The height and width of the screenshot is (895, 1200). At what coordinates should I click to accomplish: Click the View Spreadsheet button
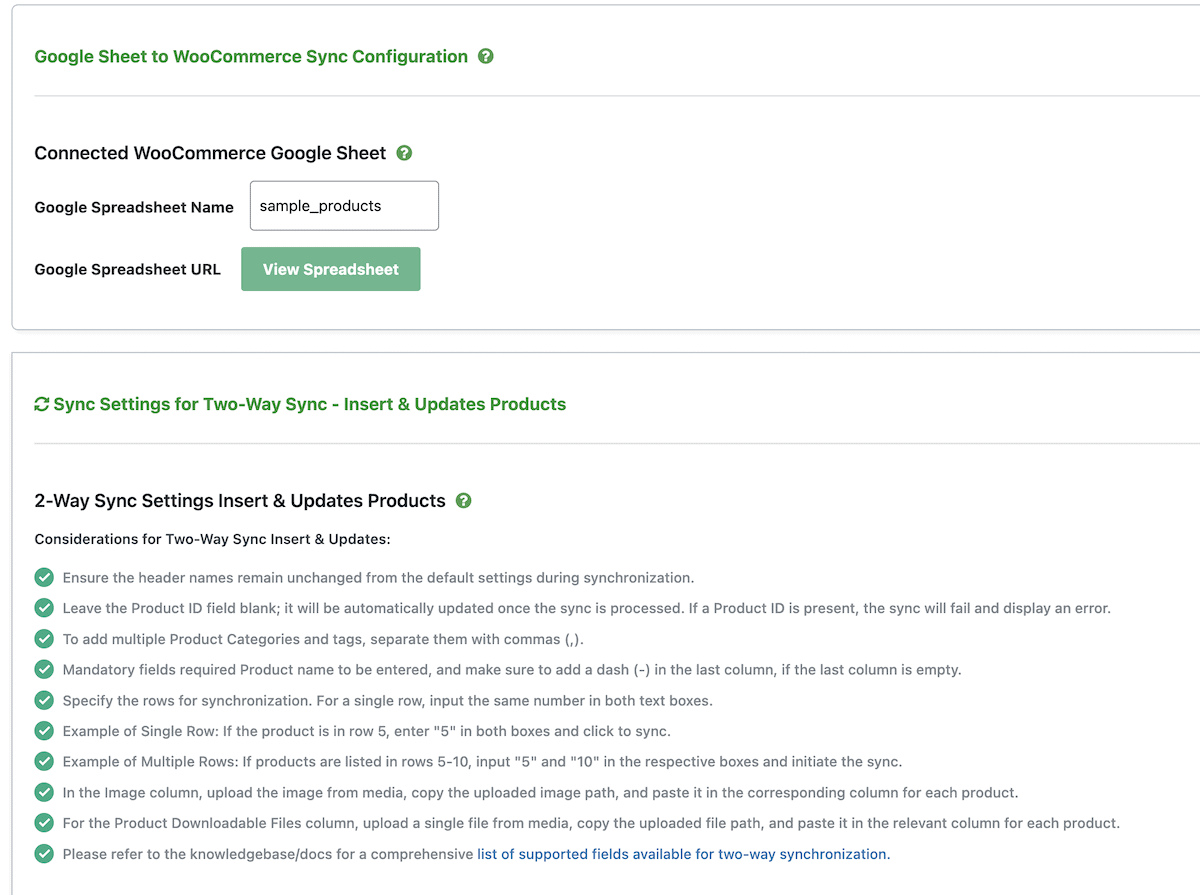pos(331,269)
